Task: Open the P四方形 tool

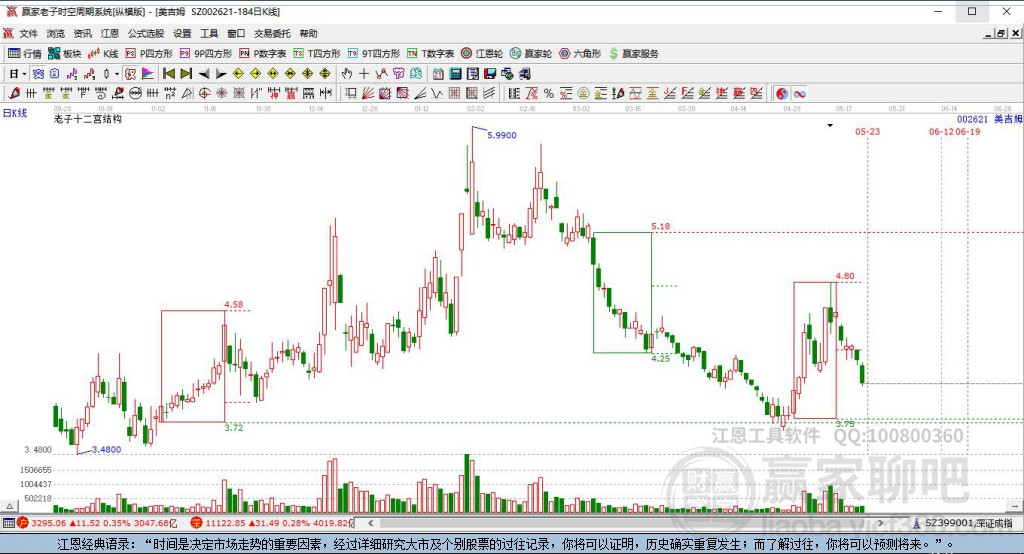Action: point(149,54)
